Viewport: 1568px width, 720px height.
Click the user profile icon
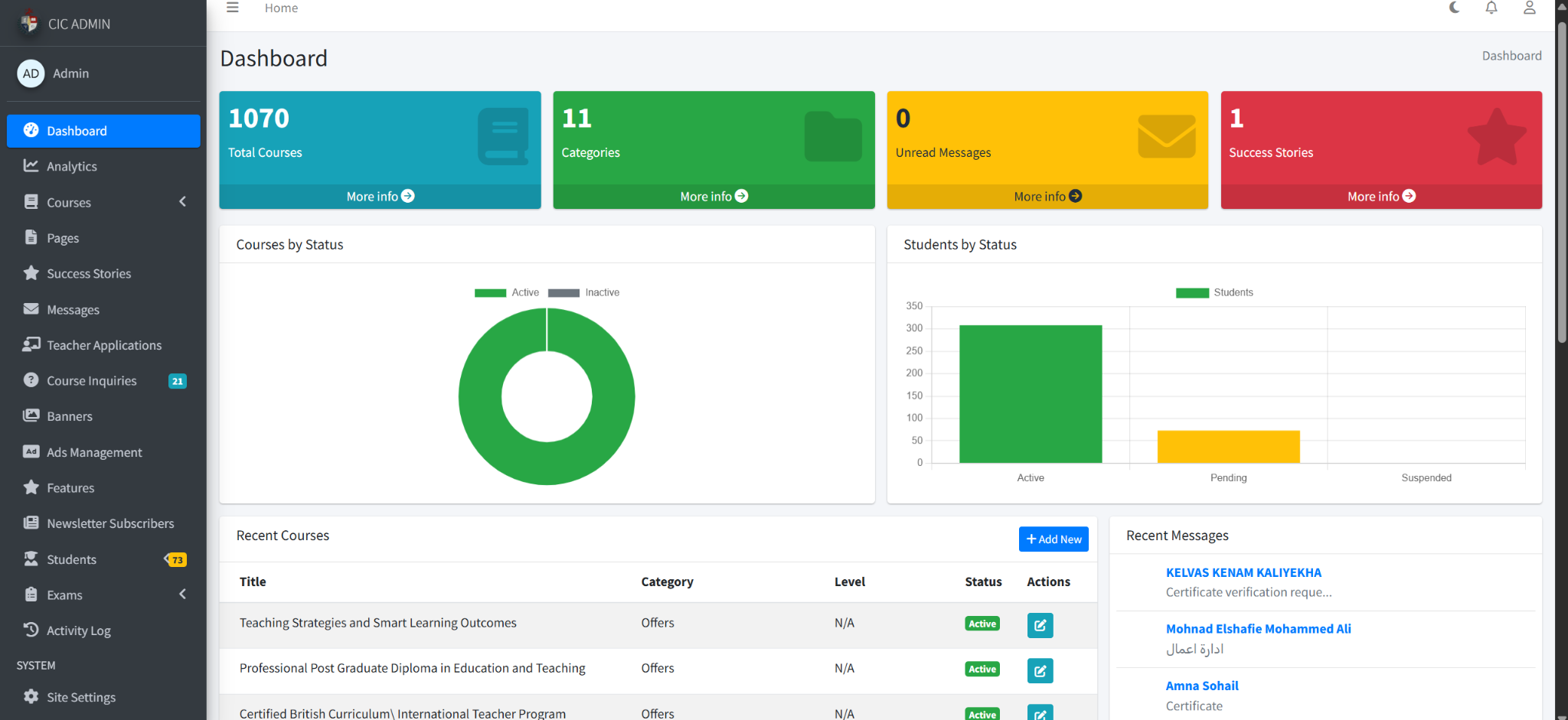pyautogui.click(x=1529, y=8)
